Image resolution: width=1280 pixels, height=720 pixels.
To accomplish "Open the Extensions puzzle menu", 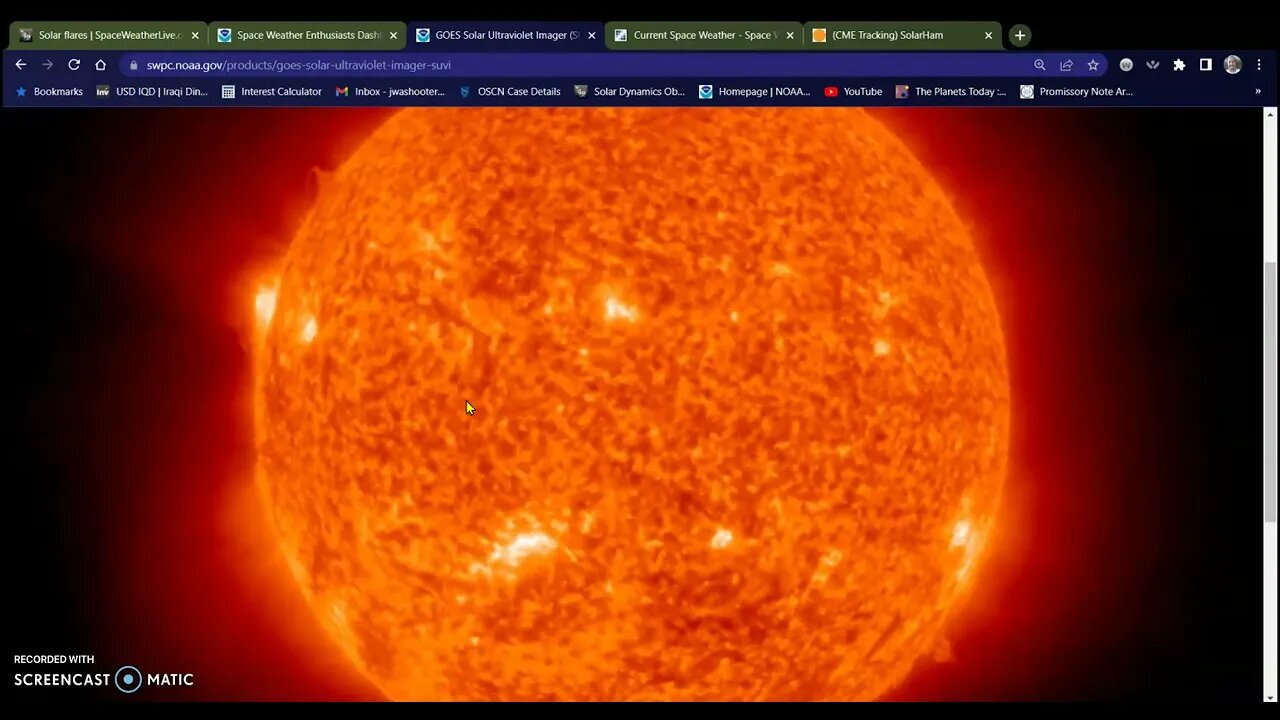I will 1179,65.
